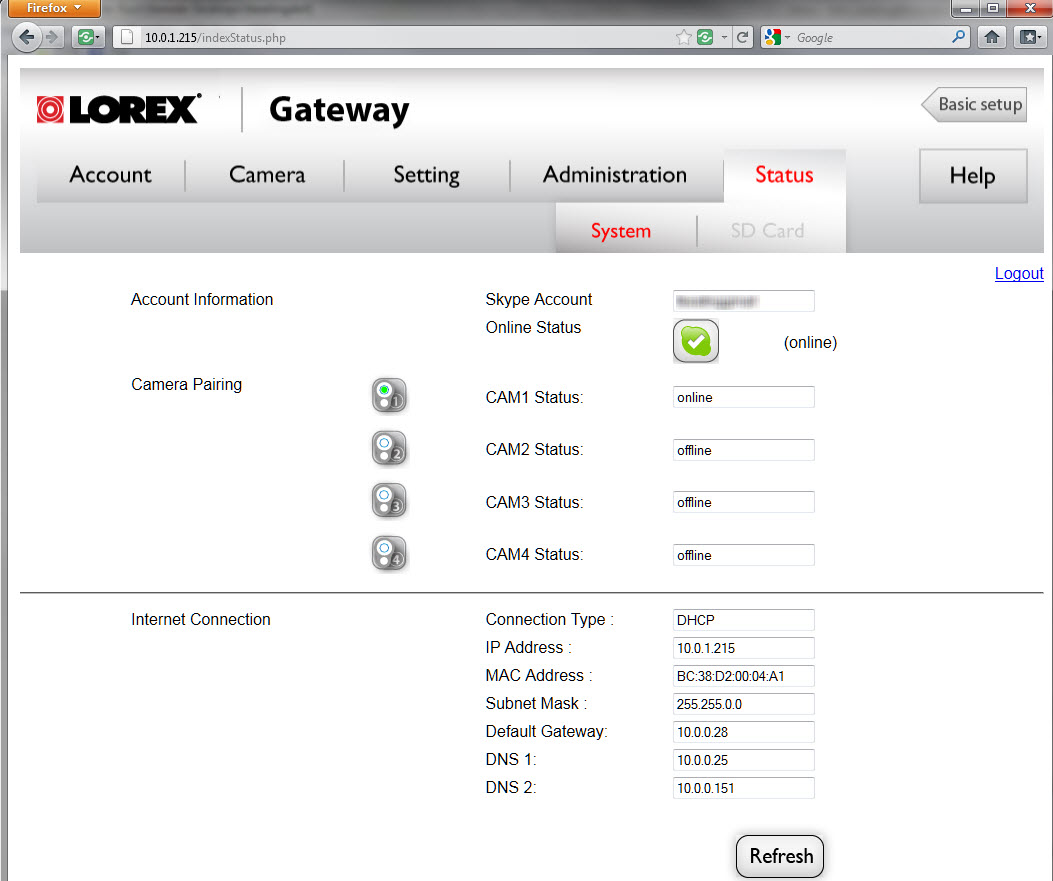This screenshot has width=1053, height=881.
Task: Click the IP Address field
Action: click(x=743, y=648)
